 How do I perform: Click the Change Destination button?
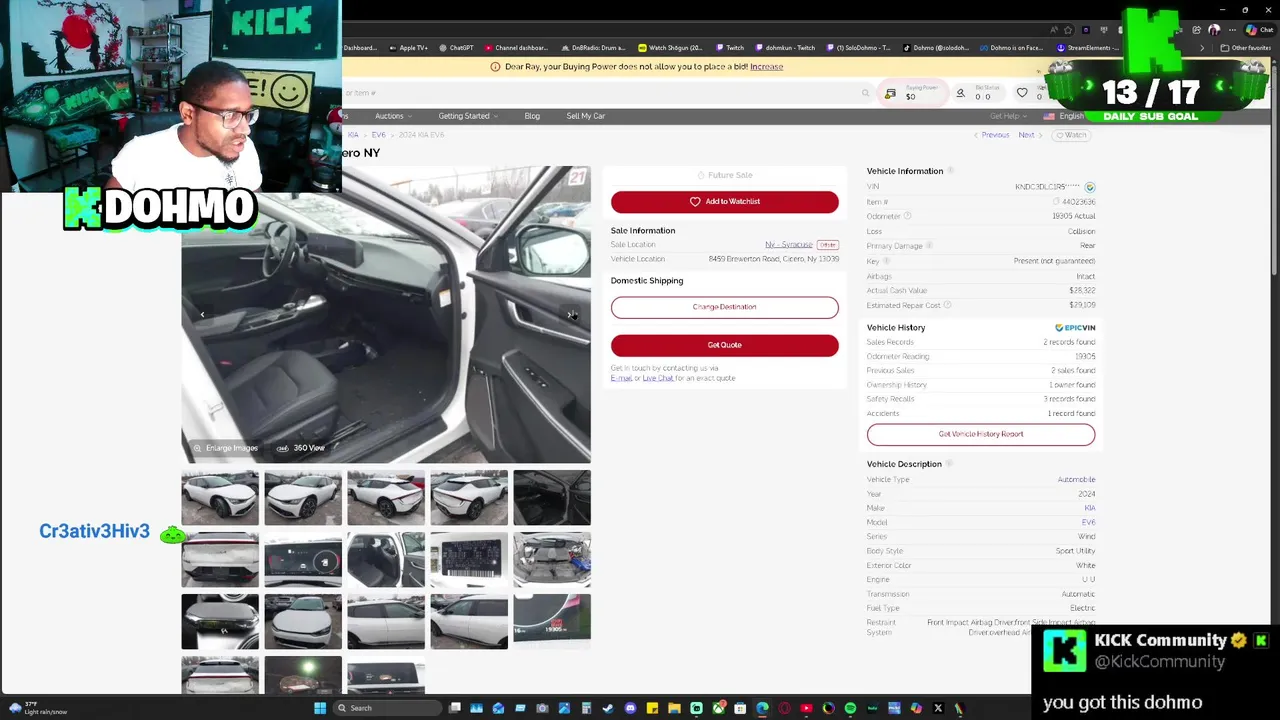tap(725, 307)
